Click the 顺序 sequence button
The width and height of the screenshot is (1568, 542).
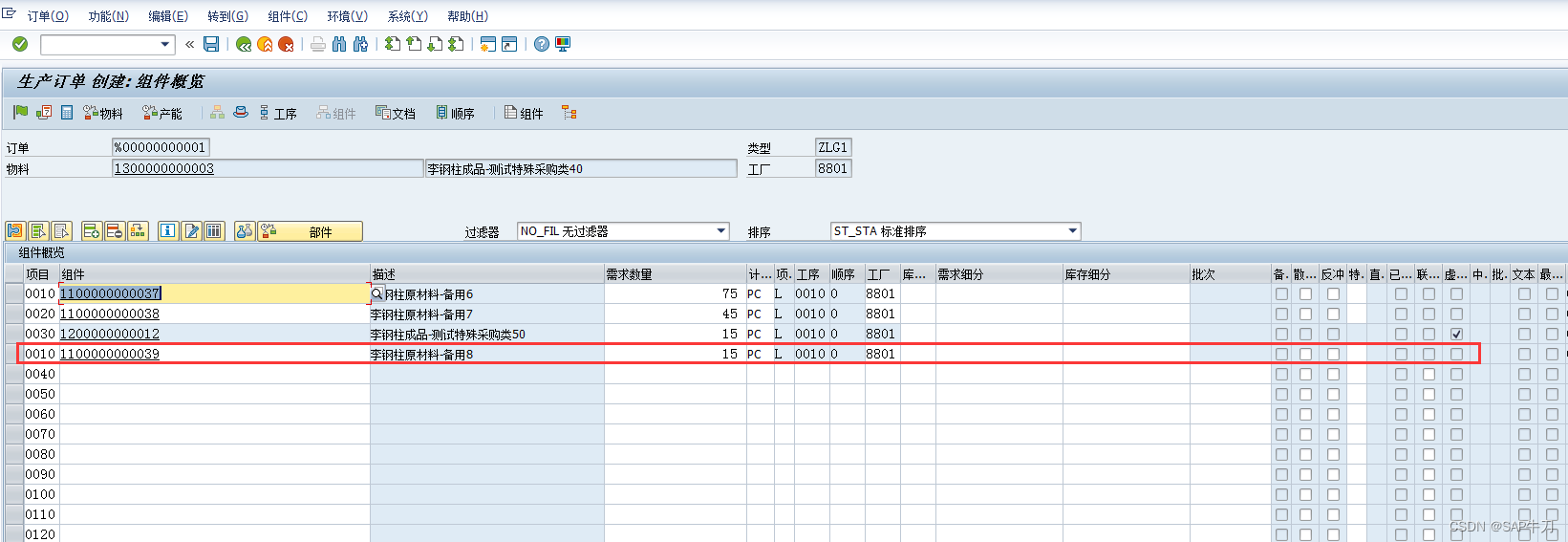(x=456, y=113)
